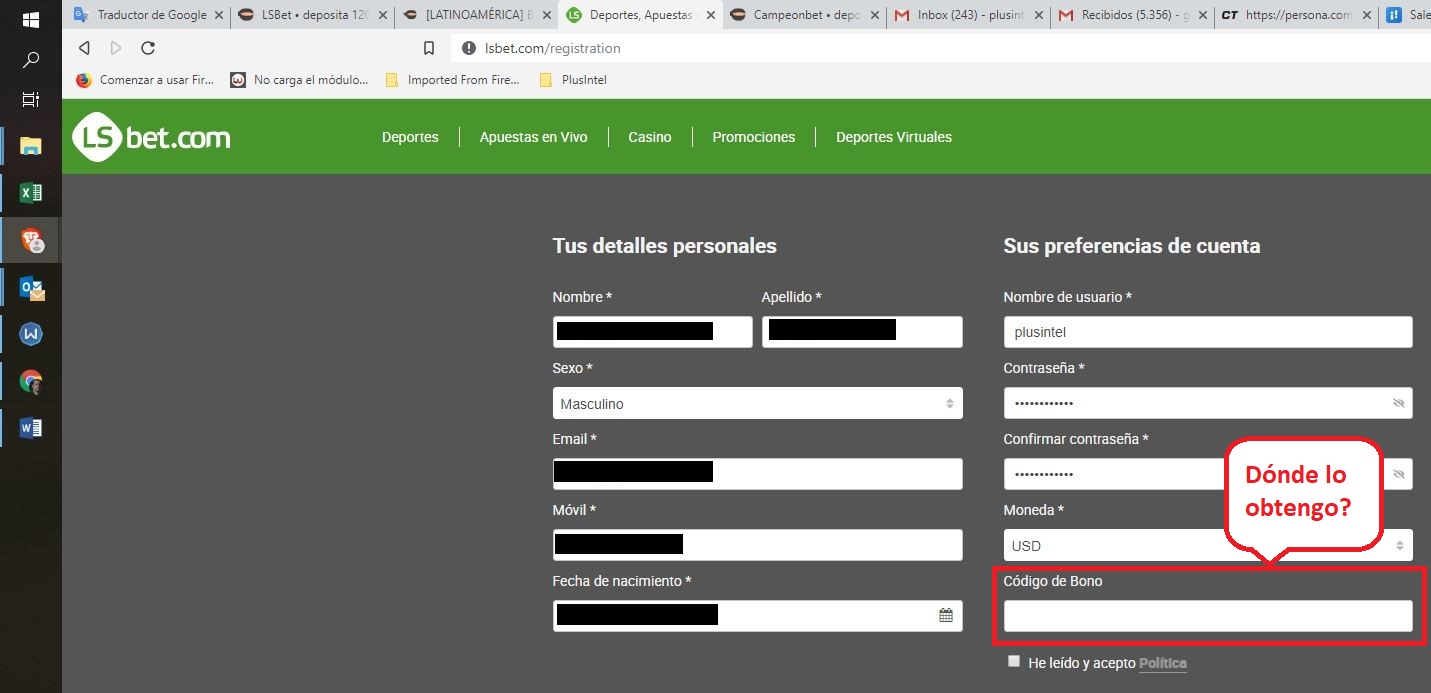Switch to the LATINOAMÉRICA tab
This screenshot has width=1431, height=693.
476,15
